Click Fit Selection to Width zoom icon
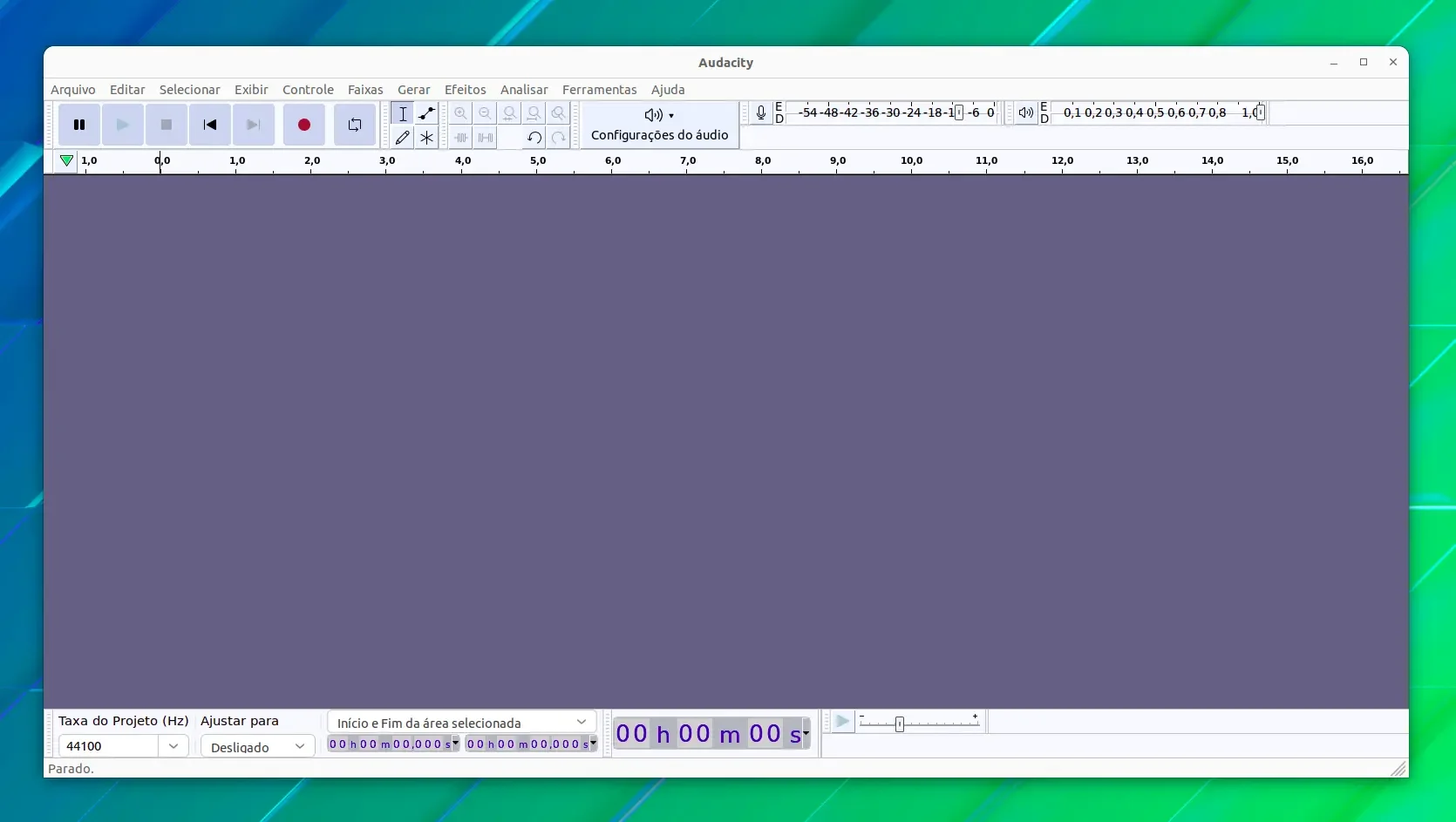Viewport: 1456px width, 822px height. (510, 113)
